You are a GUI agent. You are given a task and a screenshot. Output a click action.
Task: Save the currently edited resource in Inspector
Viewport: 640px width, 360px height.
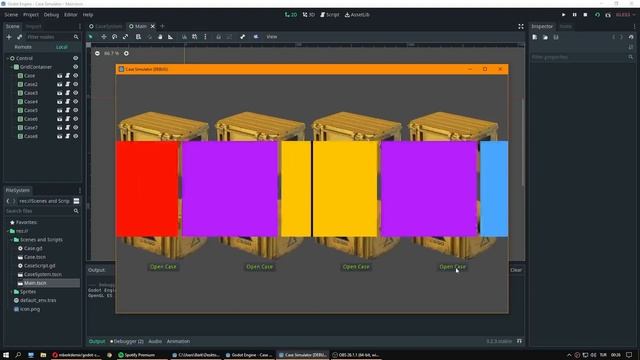click(556, 37)
